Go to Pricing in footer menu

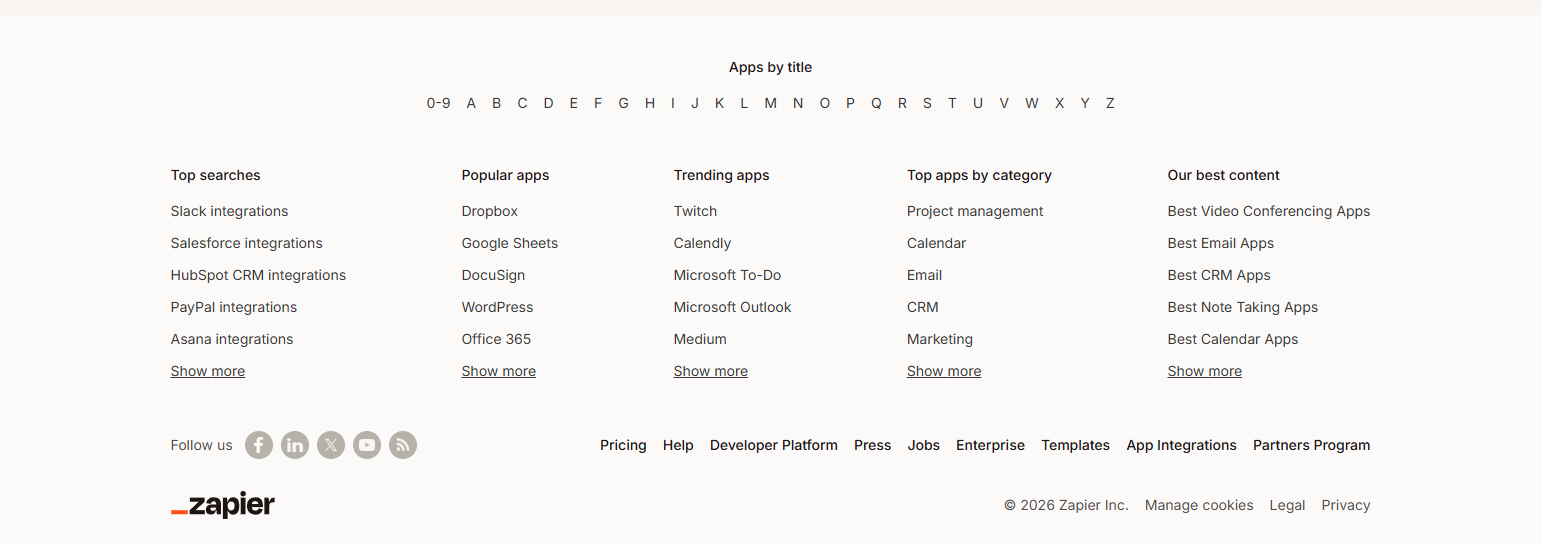point(623,445)
